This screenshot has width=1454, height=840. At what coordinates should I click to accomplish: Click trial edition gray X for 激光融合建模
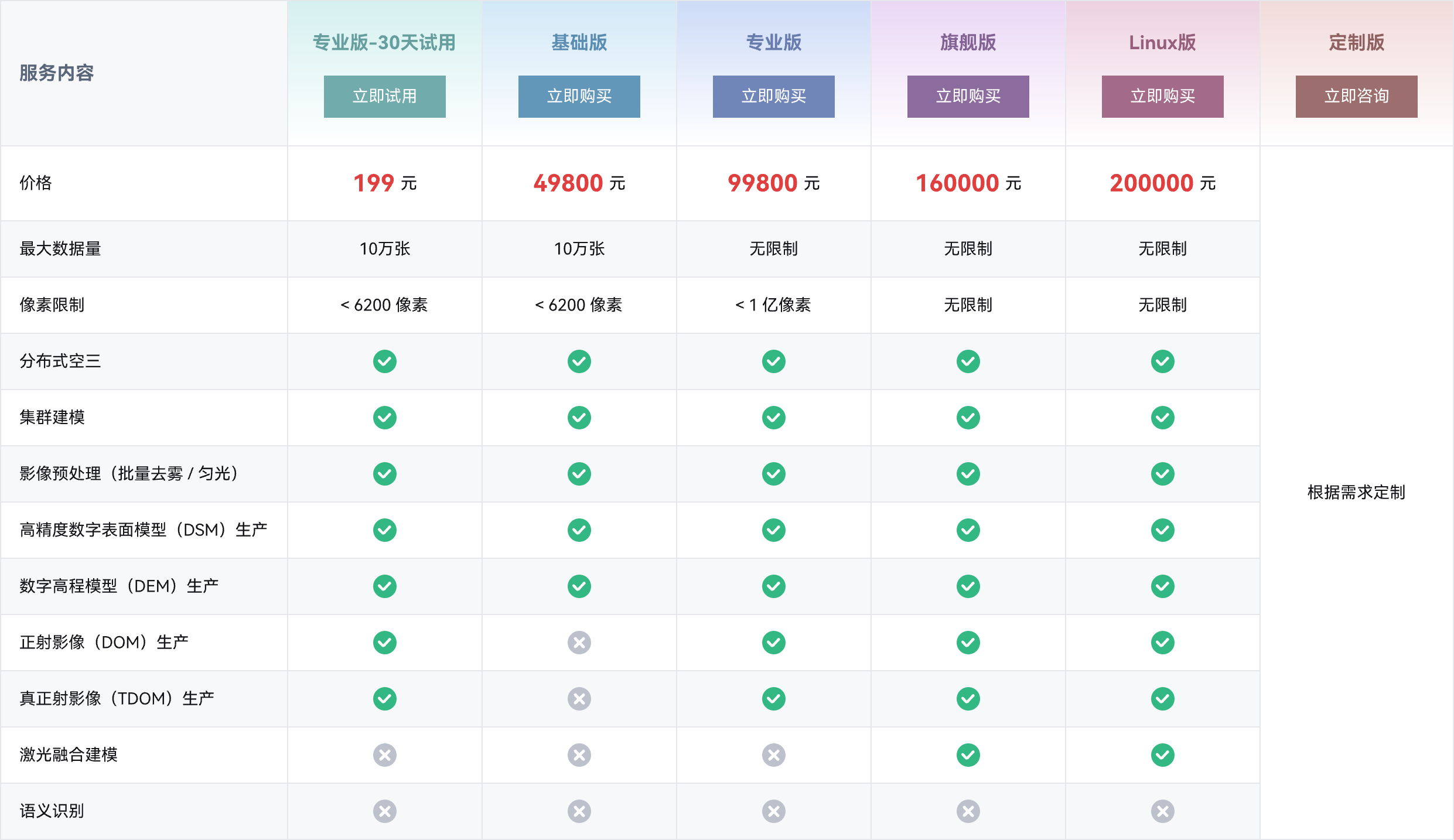[384, 755]
